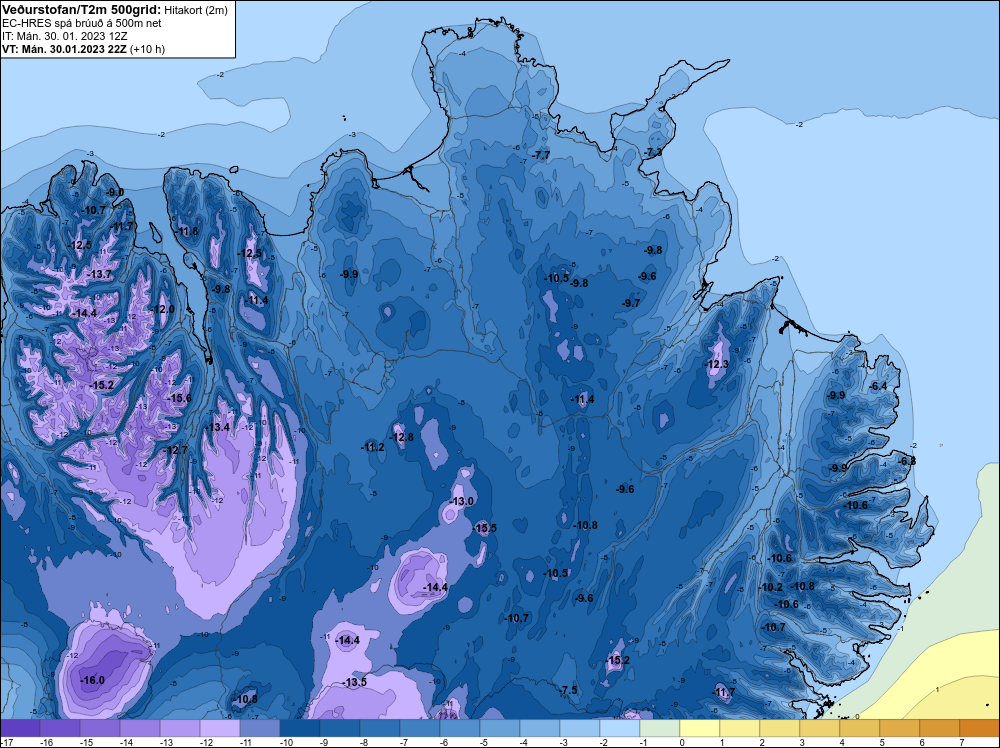Select the pale yellow legend swatch above 0
This screenshot has width=1000, height=748.
click(x=700, y=728)
